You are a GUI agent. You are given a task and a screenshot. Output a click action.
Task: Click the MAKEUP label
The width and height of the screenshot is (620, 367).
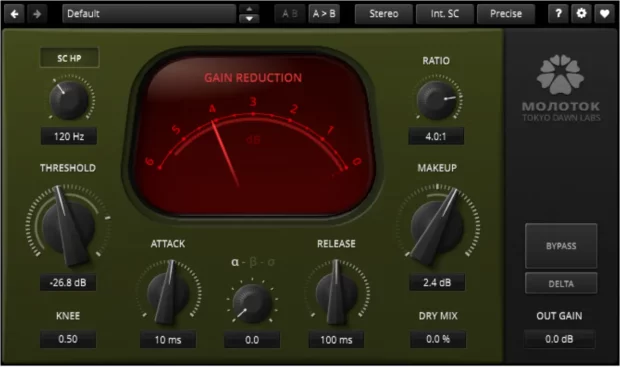tap(437, 168)
